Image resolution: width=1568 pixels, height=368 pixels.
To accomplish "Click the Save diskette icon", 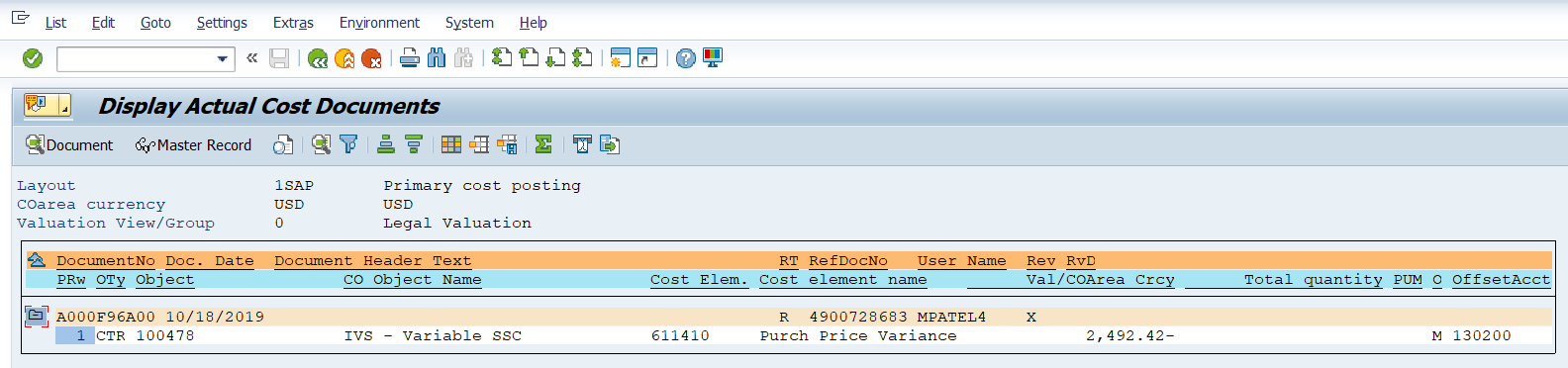I will tap(280, 58).
